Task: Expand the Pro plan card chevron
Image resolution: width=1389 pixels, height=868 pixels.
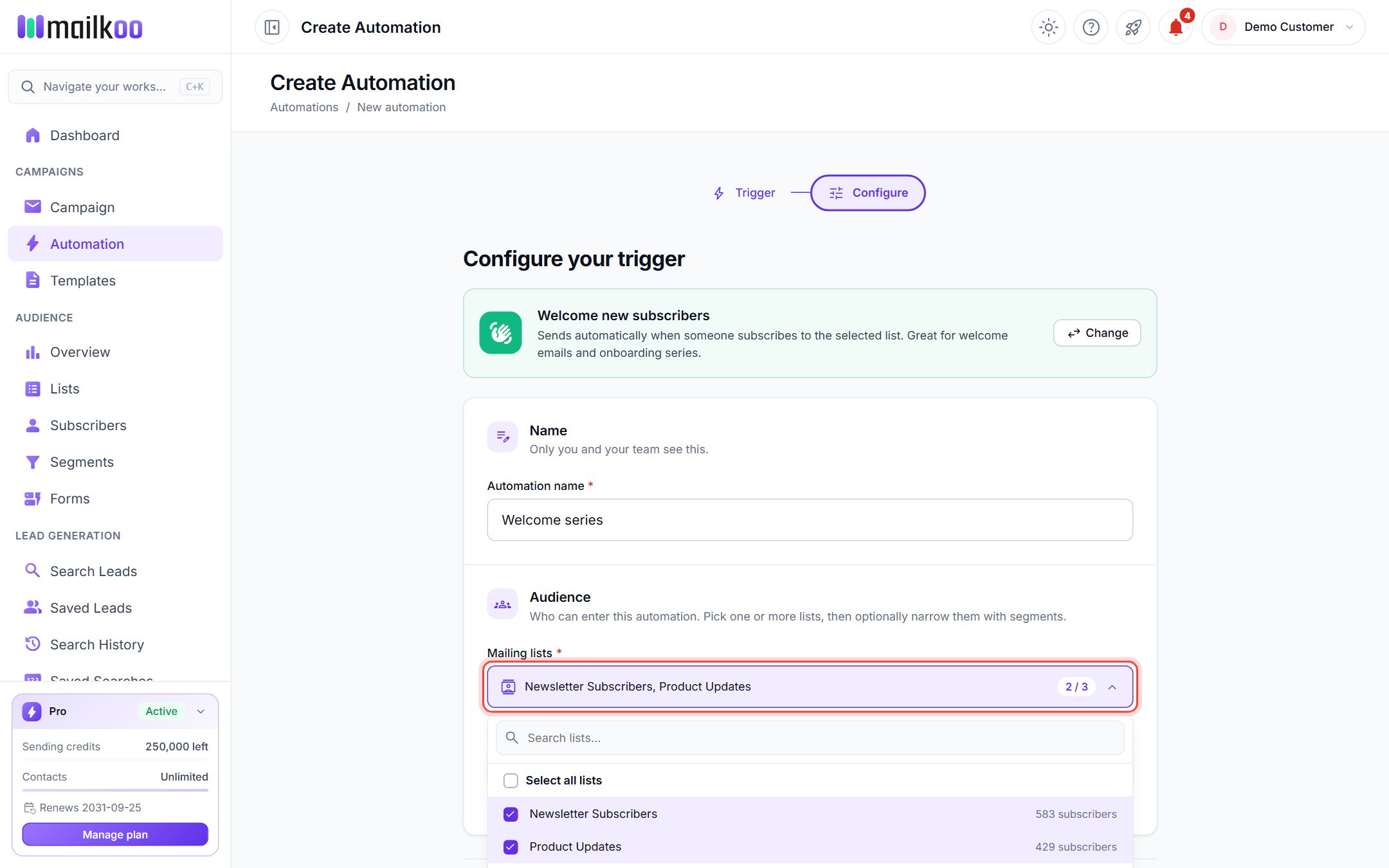Action: click(x=201, y=711)
